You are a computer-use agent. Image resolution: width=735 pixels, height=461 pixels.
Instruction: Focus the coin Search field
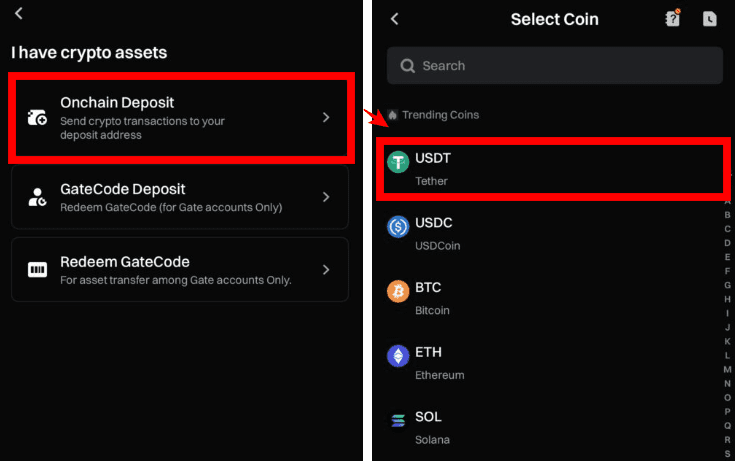[555, 66]
